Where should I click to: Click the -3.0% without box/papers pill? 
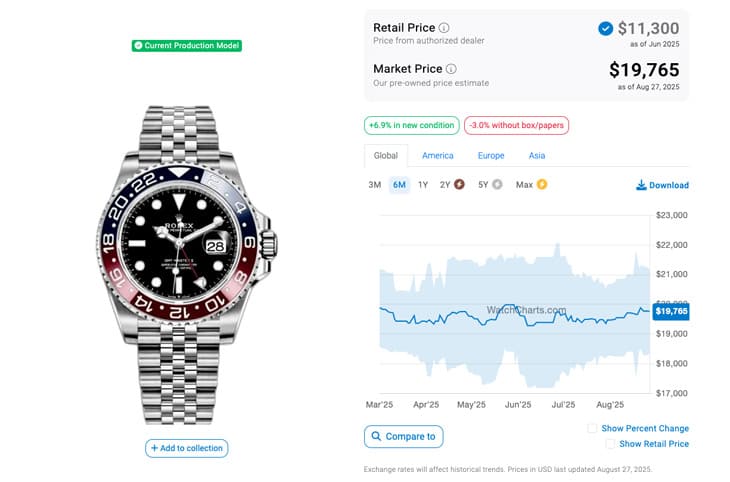(516, 125)
